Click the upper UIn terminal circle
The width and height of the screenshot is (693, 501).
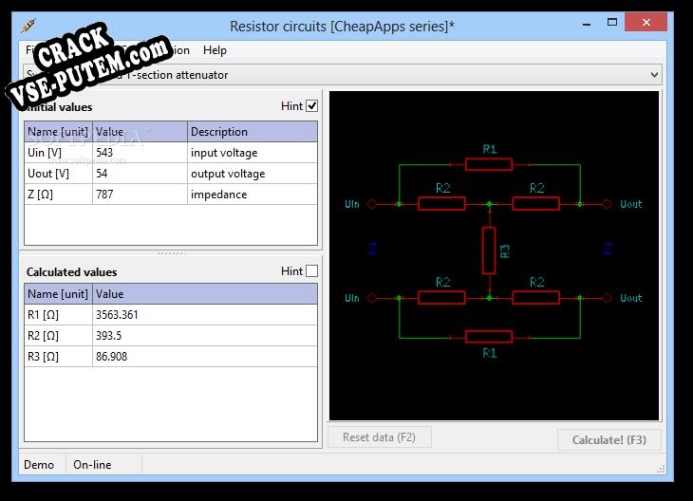[x=372, y=204]
